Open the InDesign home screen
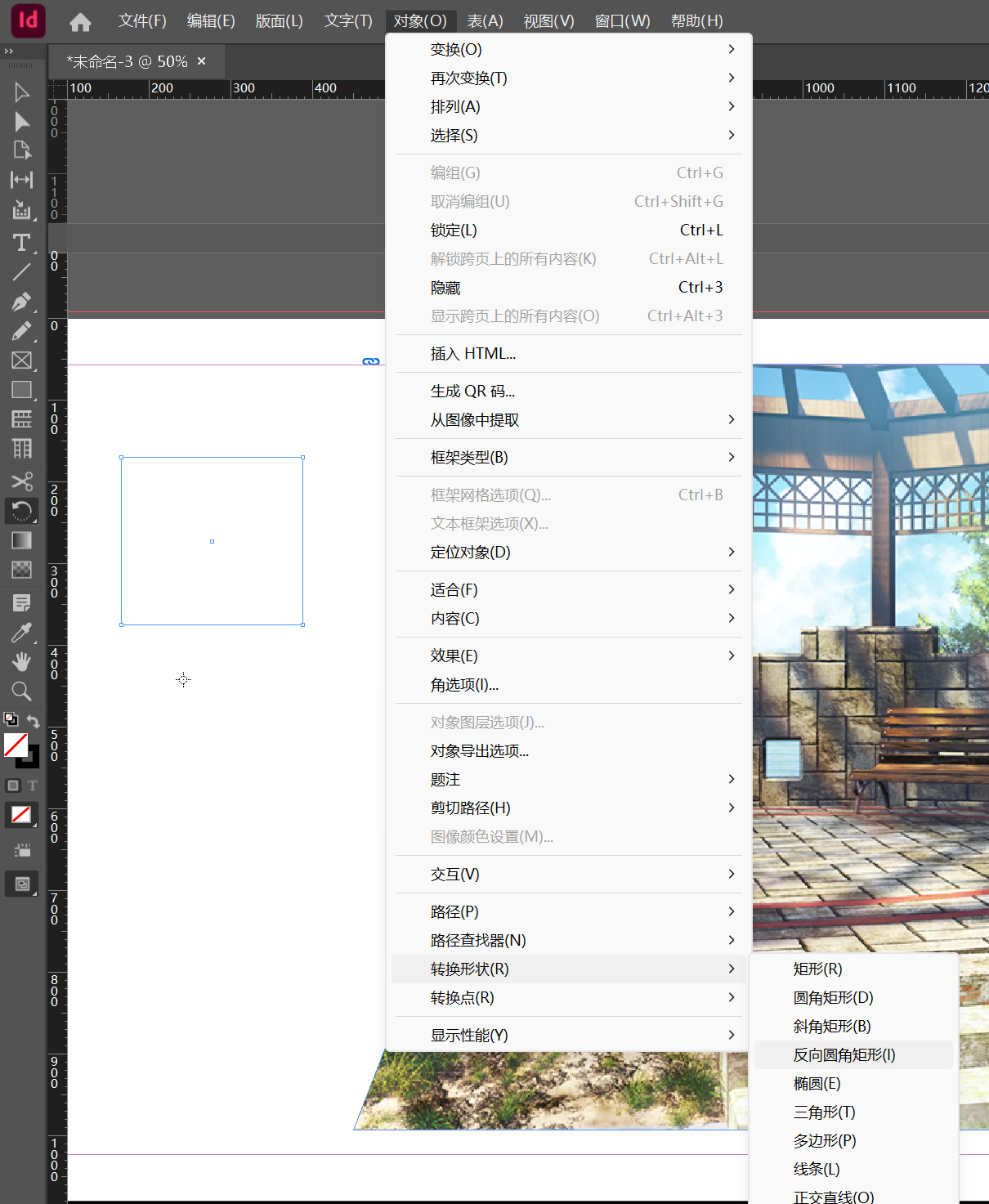Viewport: 989px width, 1204px height. point(80,22)
